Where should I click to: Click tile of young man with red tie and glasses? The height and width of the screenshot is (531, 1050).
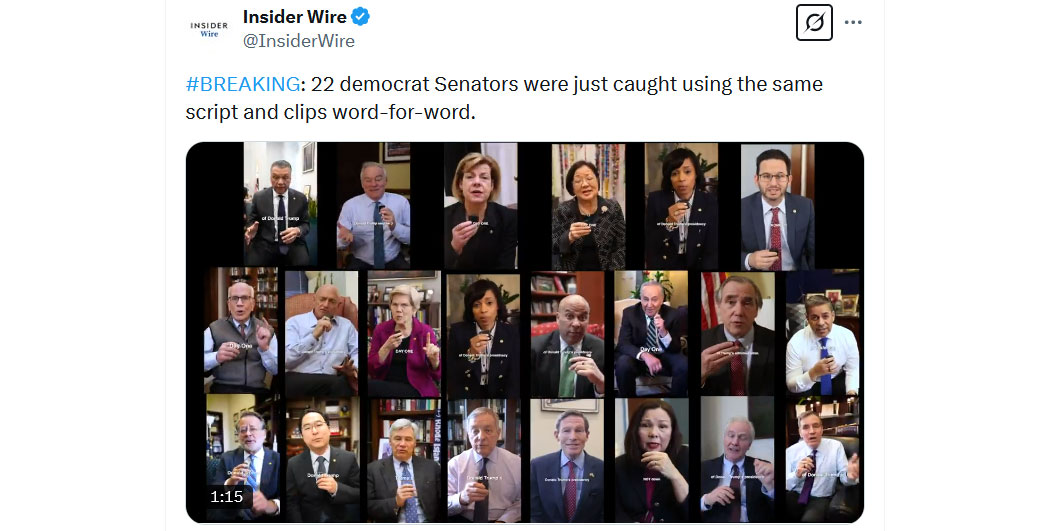click(777, 206)
